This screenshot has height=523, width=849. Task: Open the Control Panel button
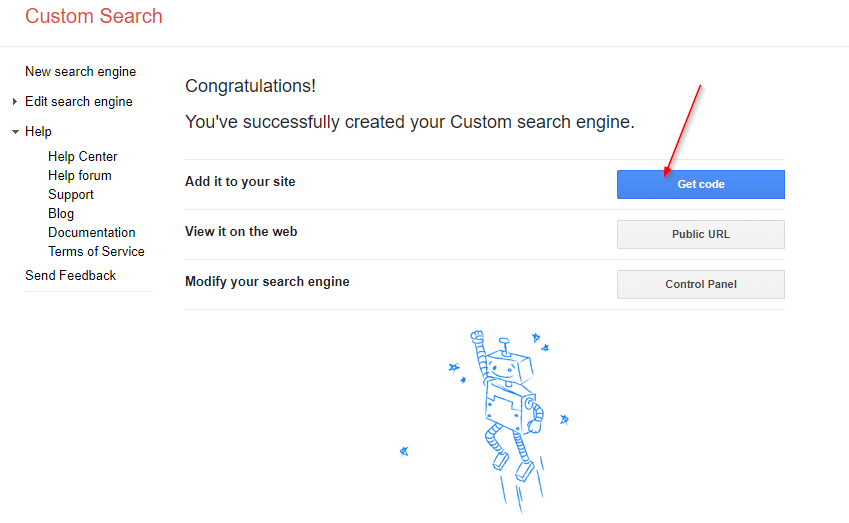[701, 284]
